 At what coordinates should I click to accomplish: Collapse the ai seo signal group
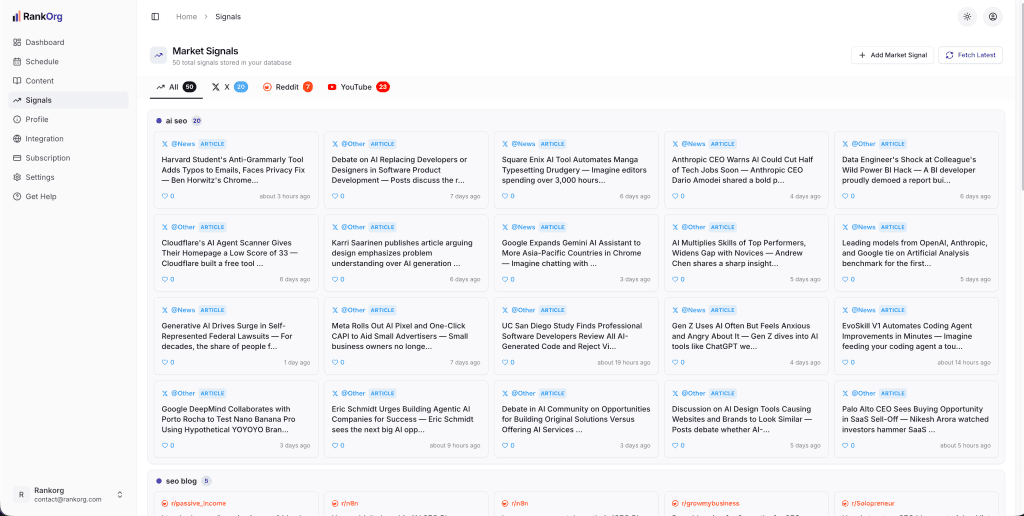click(176, 120)
